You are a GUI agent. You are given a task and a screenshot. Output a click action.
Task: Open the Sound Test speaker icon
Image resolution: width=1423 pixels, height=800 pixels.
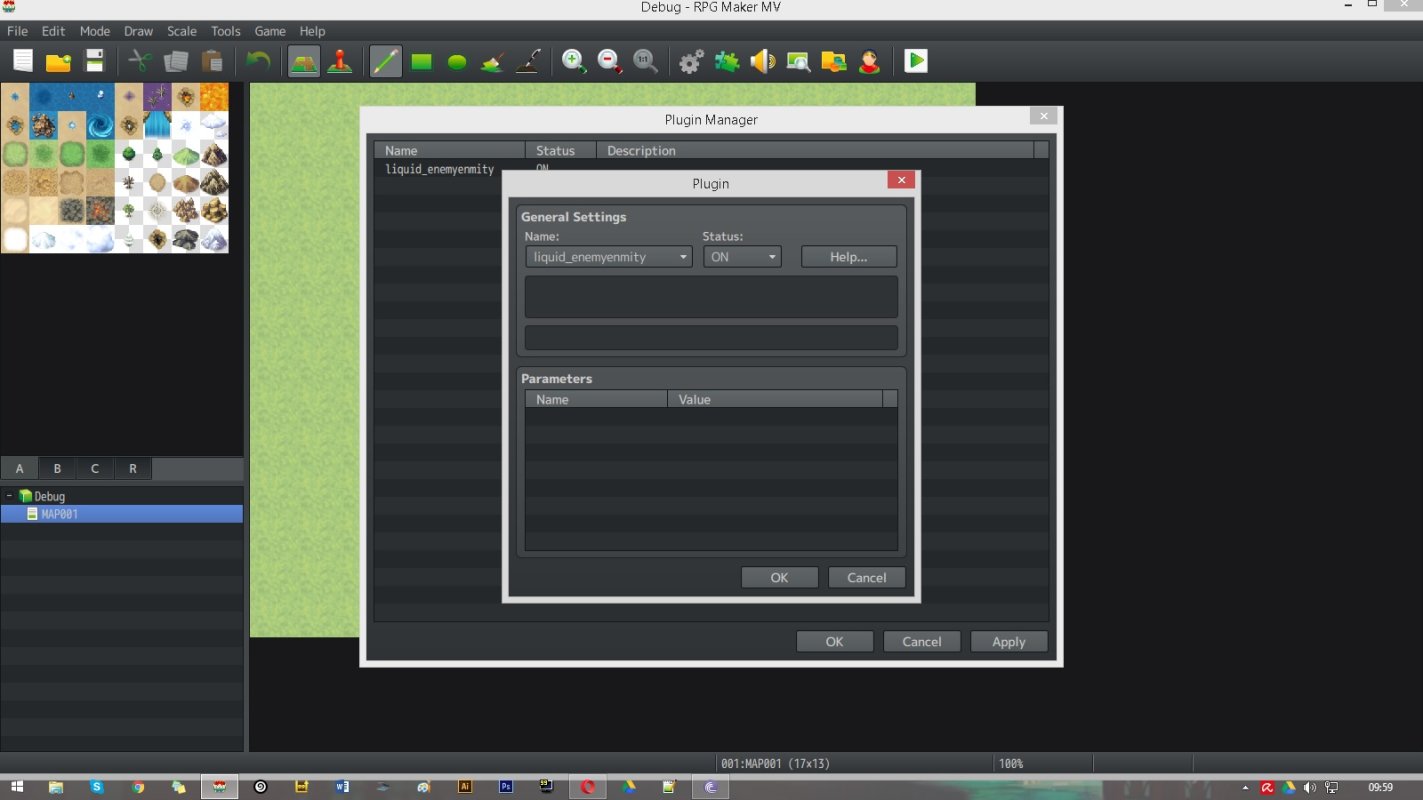(x=763, y=61)
